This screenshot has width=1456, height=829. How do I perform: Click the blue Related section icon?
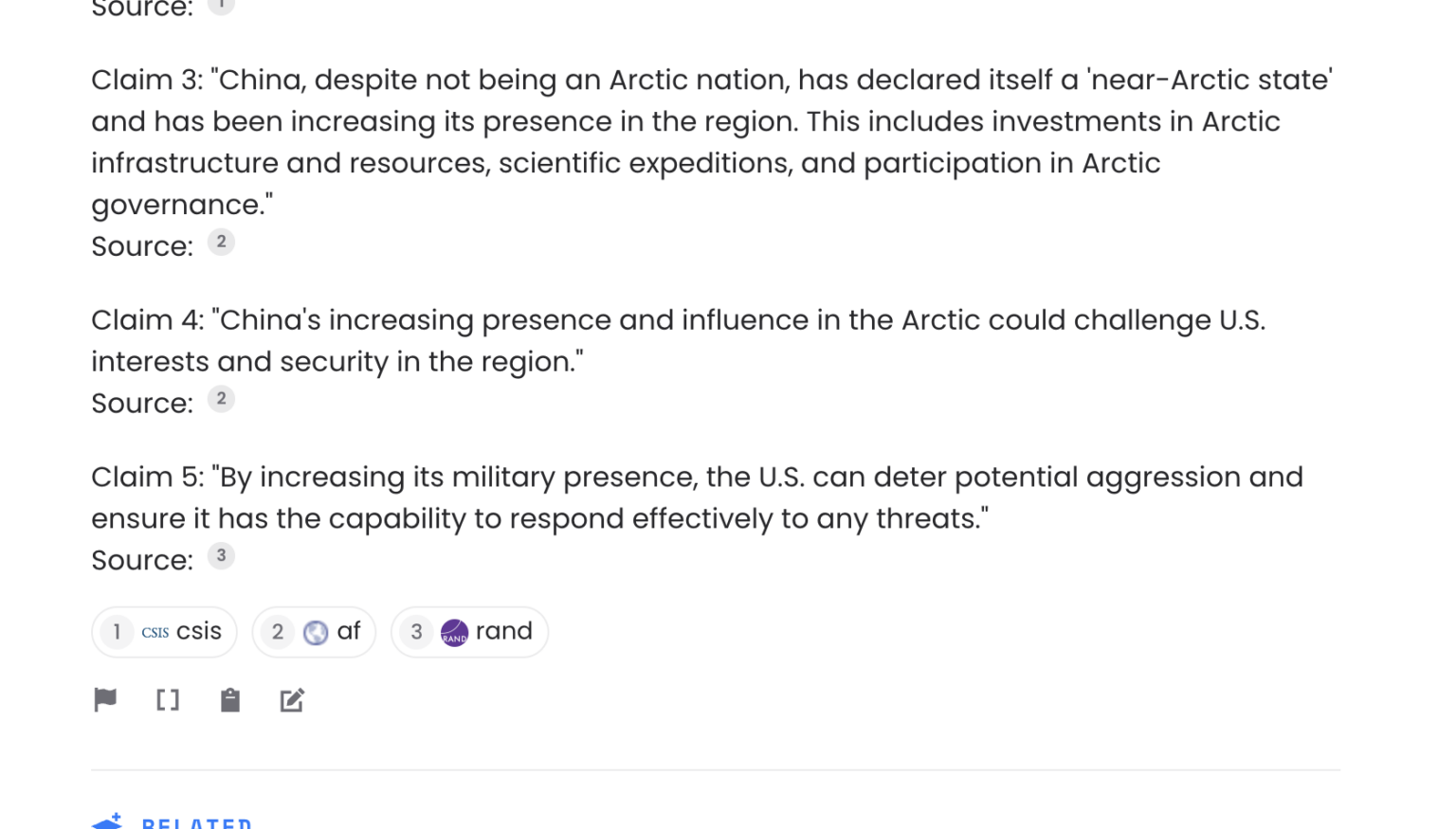pyautogui.click(x=108, y=821)
